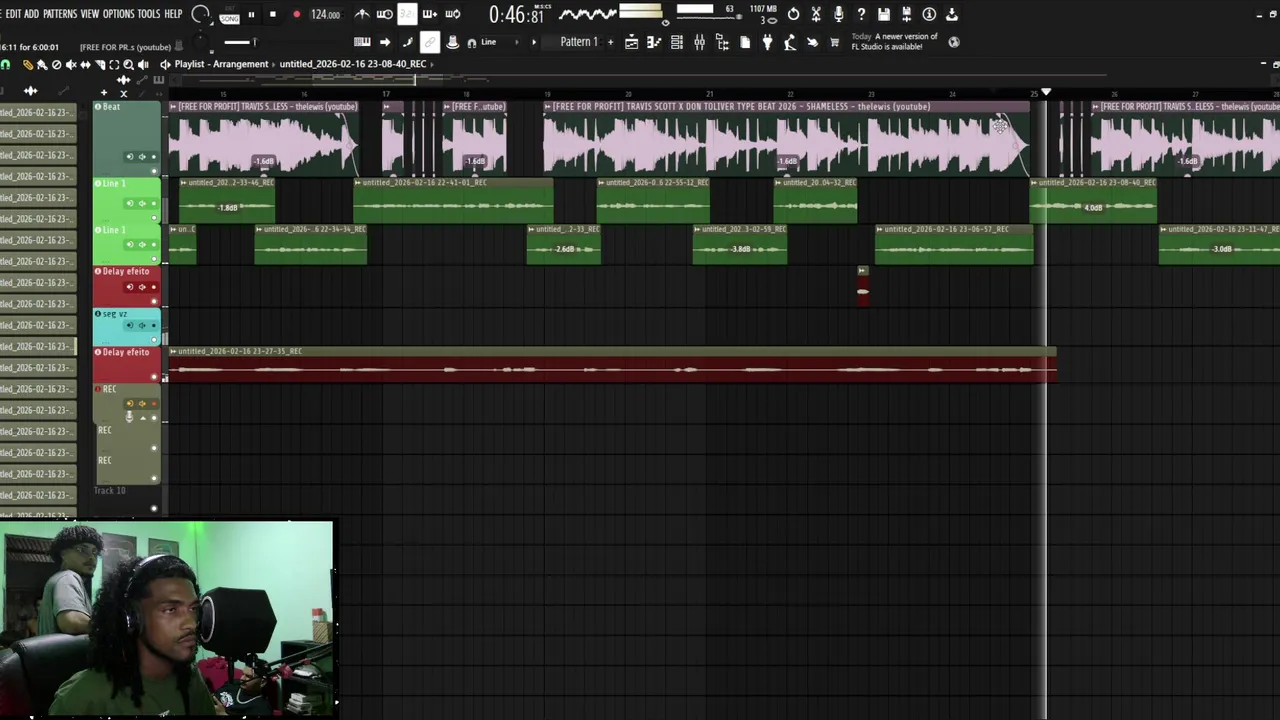Screen dimensions: 1280x720
Task: Open the undo history icon
Action: [793, 14]
